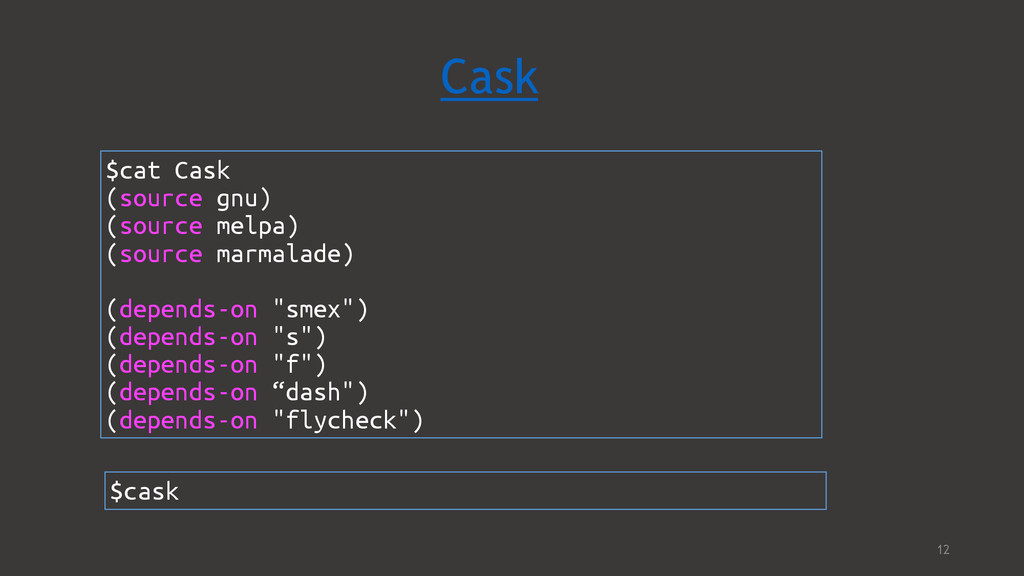This screenshot has height=576, width=1024.
Task: Click the word gnu in first source
Action: [x=236, y=200]
